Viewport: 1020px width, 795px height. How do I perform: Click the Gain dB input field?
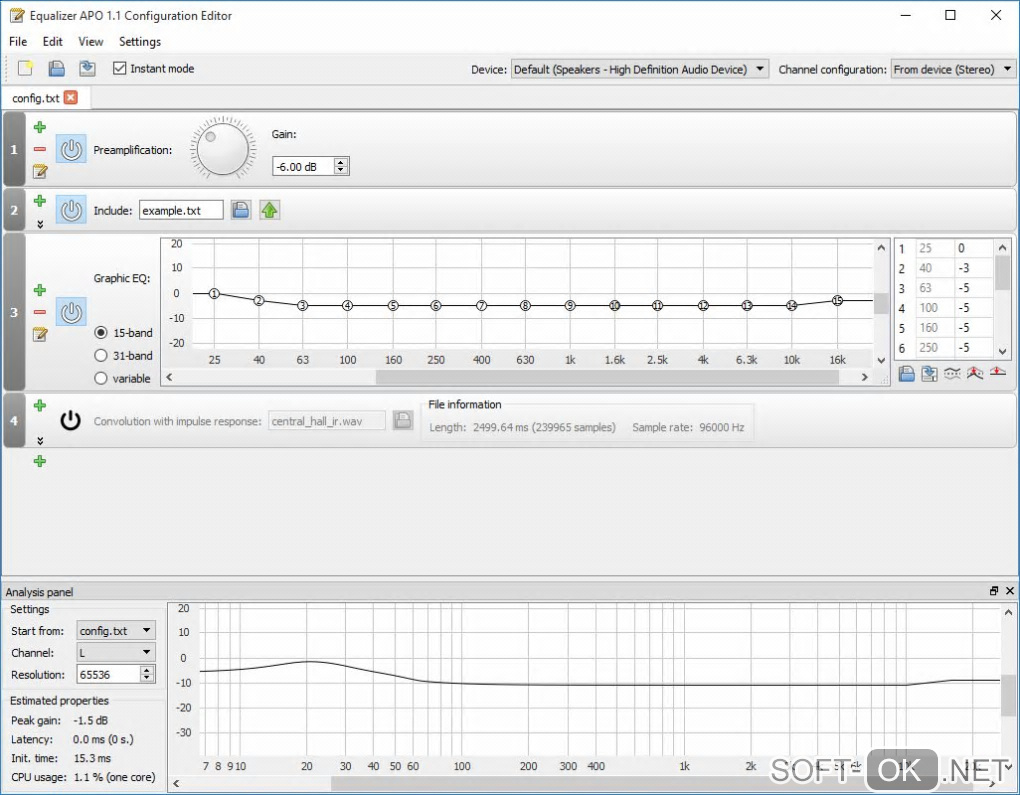point(304,167)
